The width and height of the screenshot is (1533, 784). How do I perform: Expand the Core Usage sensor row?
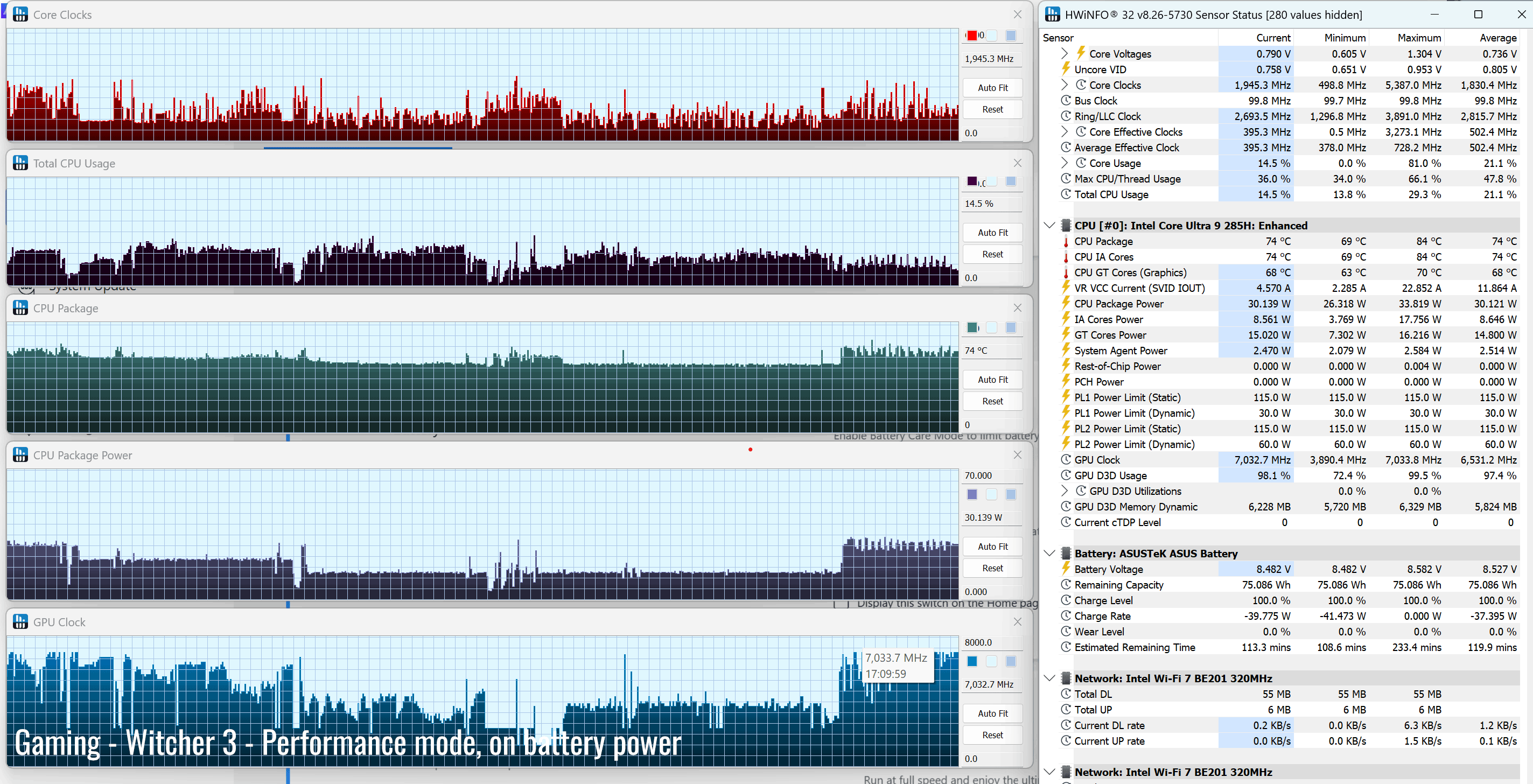[x=1065, y=163]
